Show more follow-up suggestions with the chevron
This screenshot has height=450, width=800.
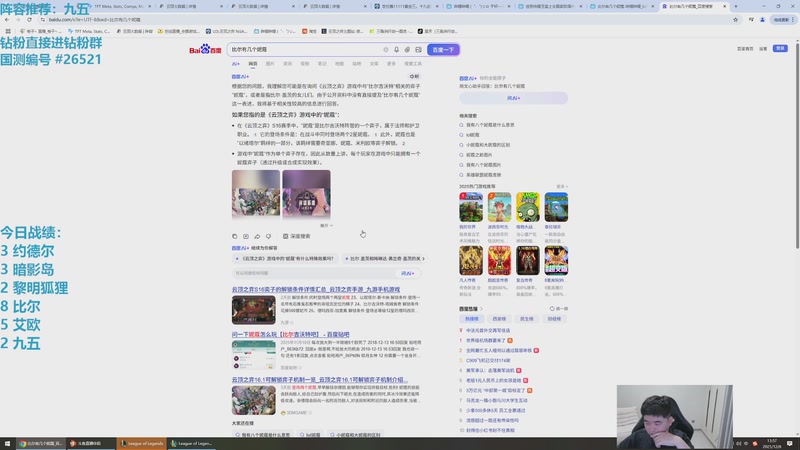[423, 259]
